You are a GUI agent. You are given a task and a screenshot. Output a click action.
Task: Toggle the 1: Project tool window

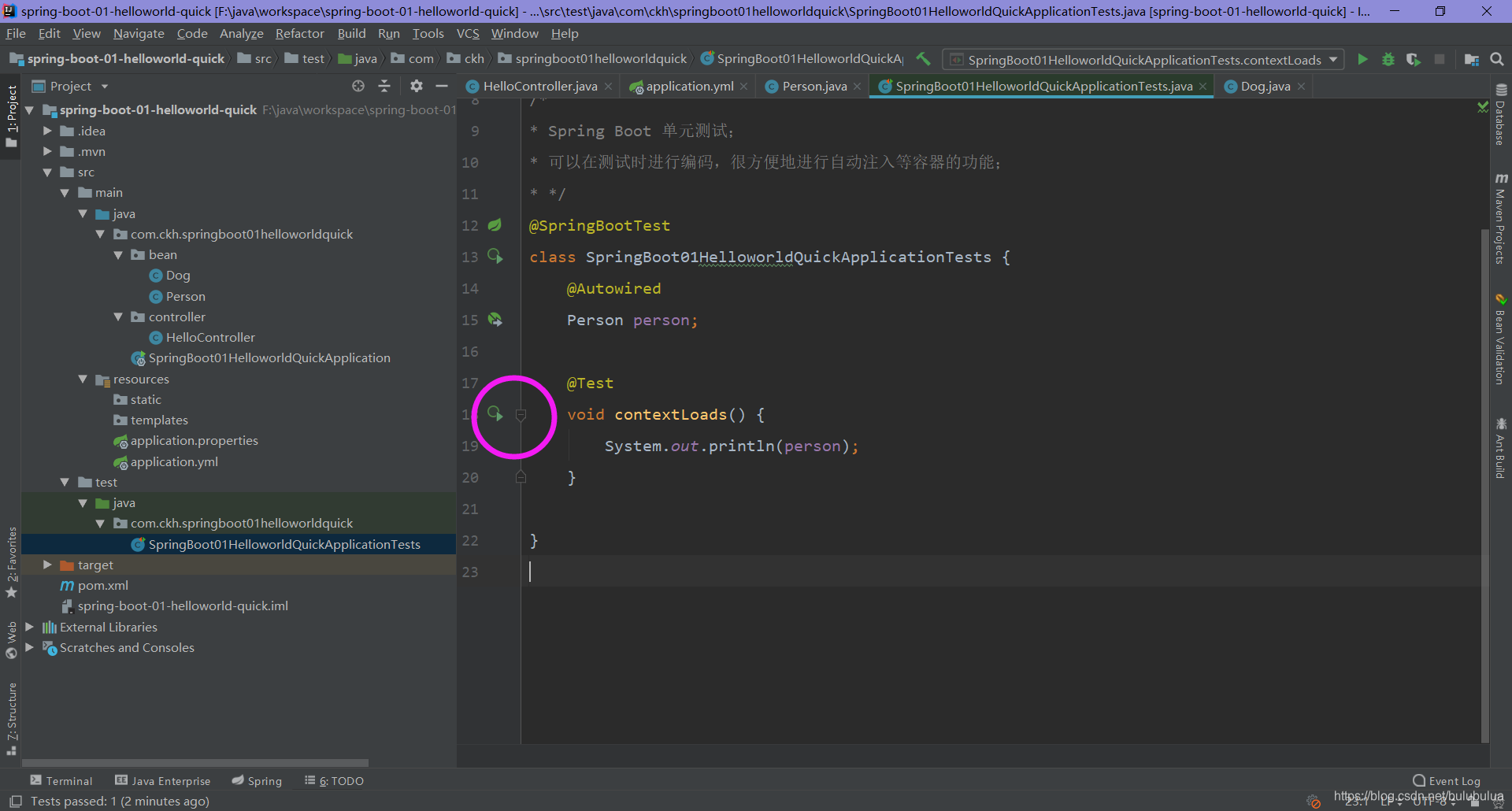[x=11, y=117]
